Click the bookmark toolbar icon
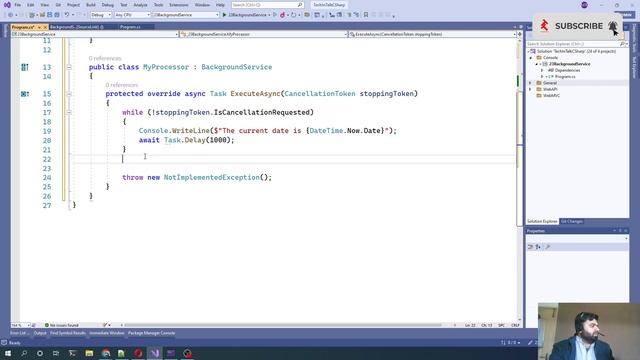This screenshot has width=640, height=360. click(366, 15)
